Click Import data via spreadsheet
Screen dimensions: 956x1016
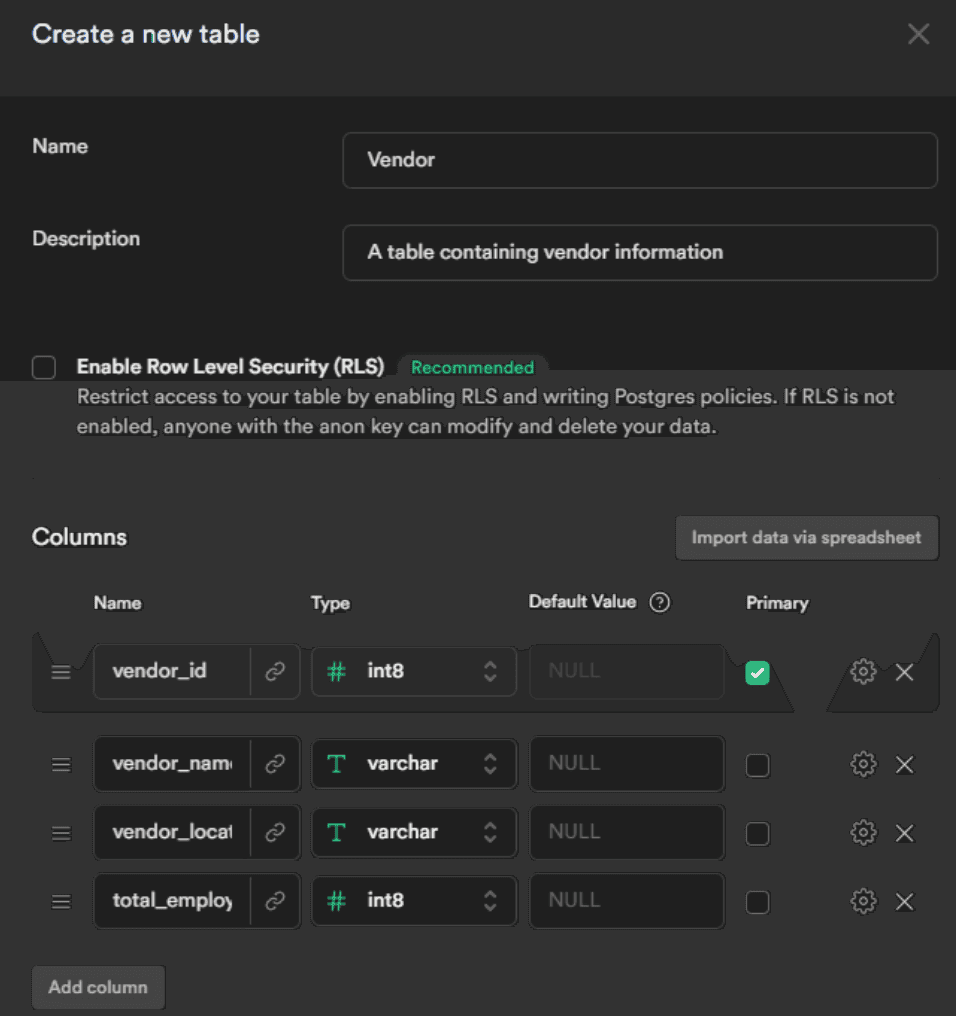806,537
